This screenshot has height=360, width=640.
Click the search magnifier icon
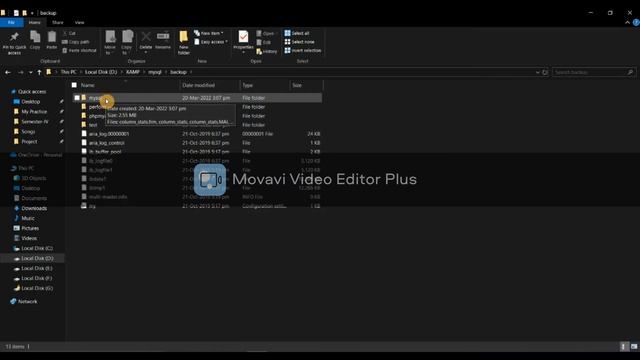(630, 72)
